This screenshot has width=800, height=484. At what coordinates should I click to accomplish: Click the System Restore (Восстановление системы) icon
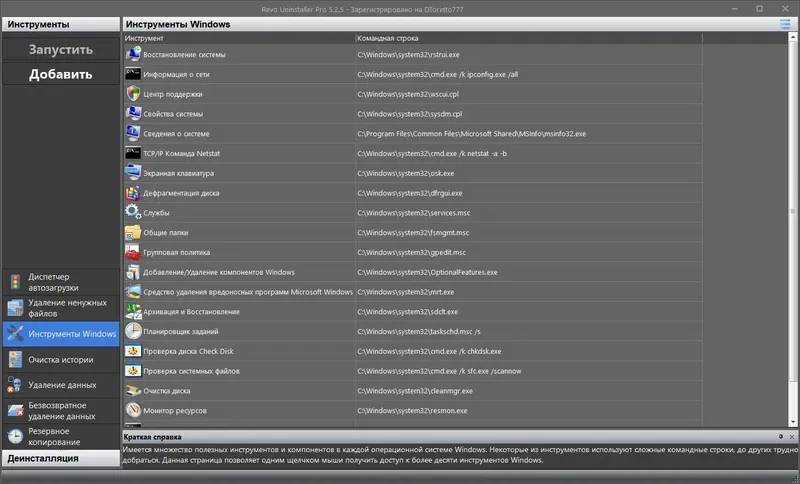133,54
